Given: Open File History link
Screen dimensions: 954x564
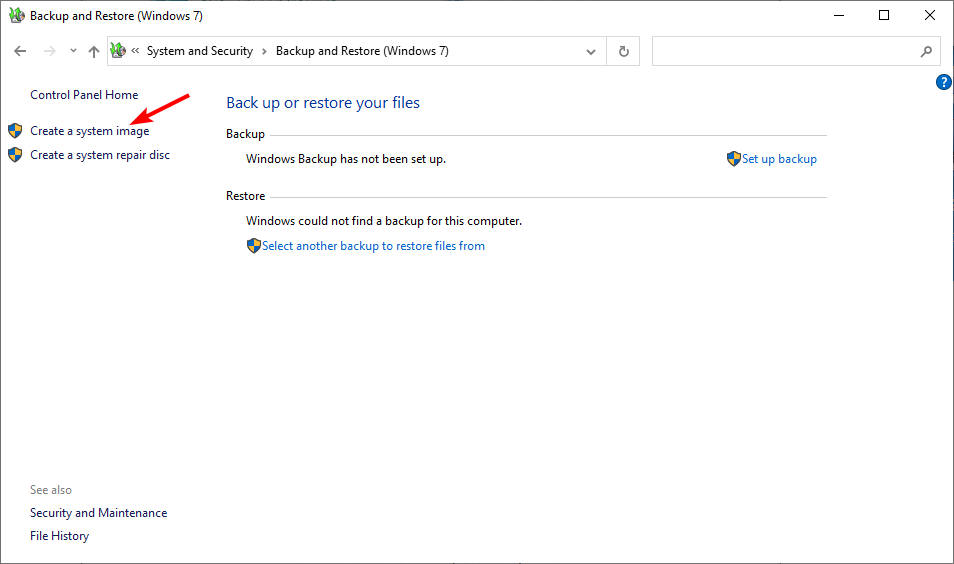Looking at the screenshot, I should [x=60, y=536].
